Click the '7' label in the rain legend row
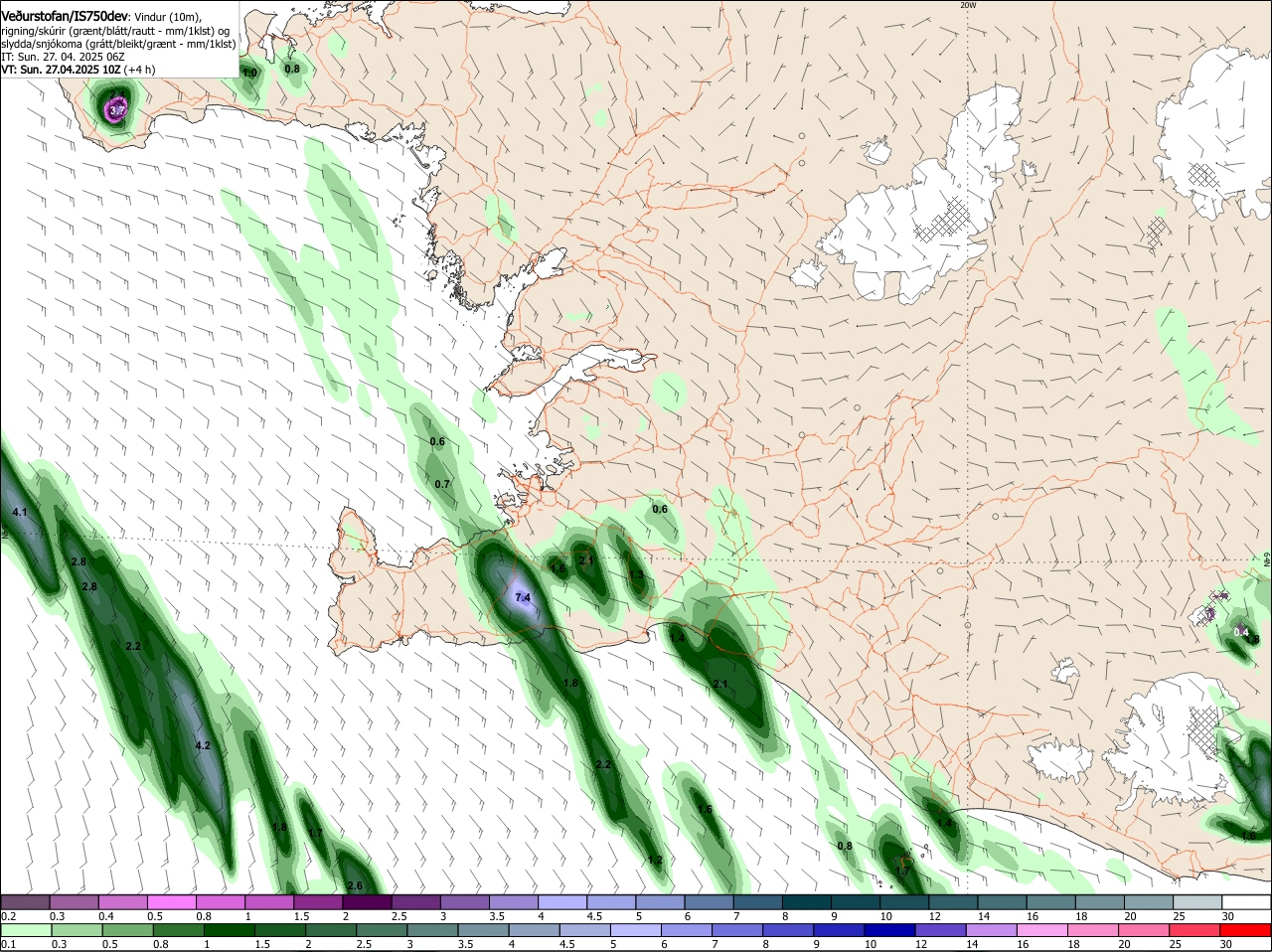1272x952 pixels. [714, 944]
